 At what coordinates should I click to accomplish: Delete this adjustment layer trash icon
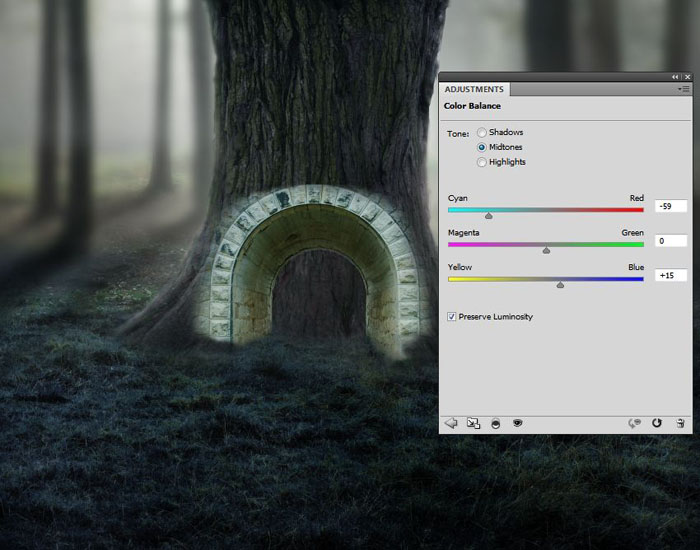pyautogui.click(x=680, y=423)
